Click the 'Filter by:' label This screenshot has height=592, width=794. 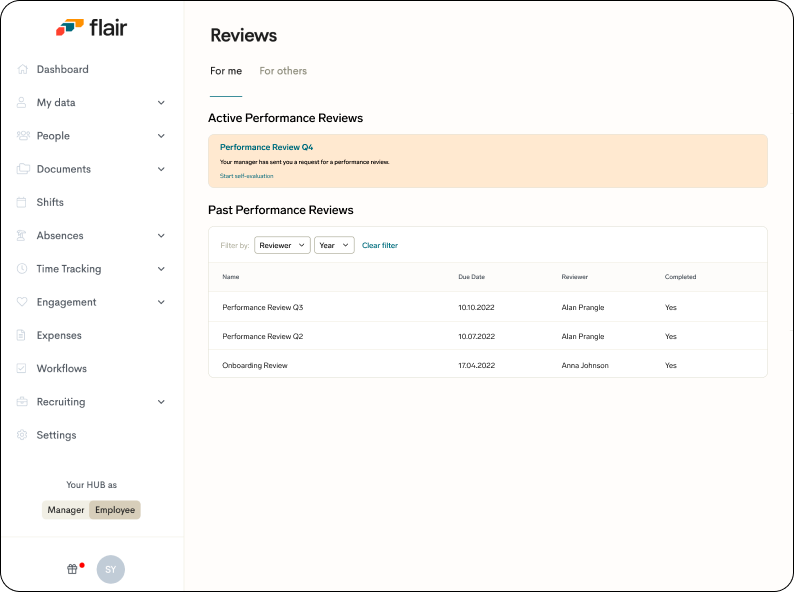click(235, 245)
